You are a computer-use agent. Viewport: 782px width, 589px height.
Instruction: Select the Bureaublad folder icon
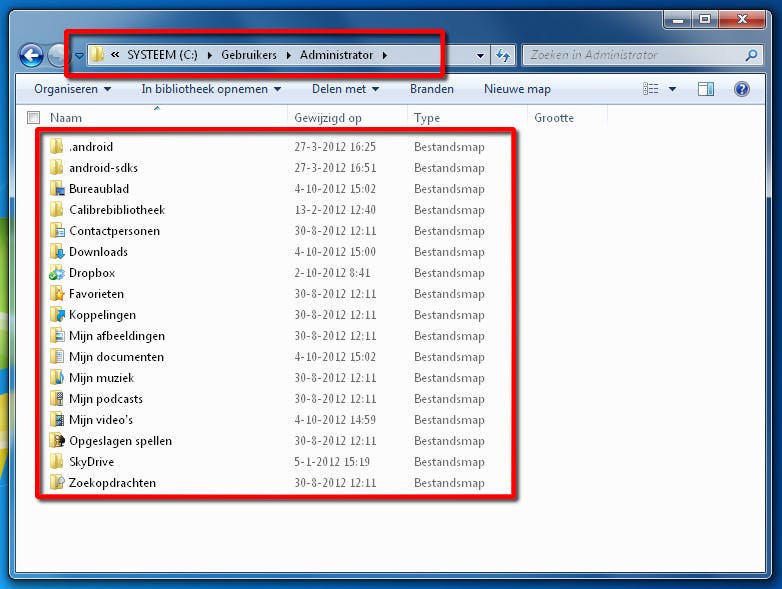(x=57, y=189)
